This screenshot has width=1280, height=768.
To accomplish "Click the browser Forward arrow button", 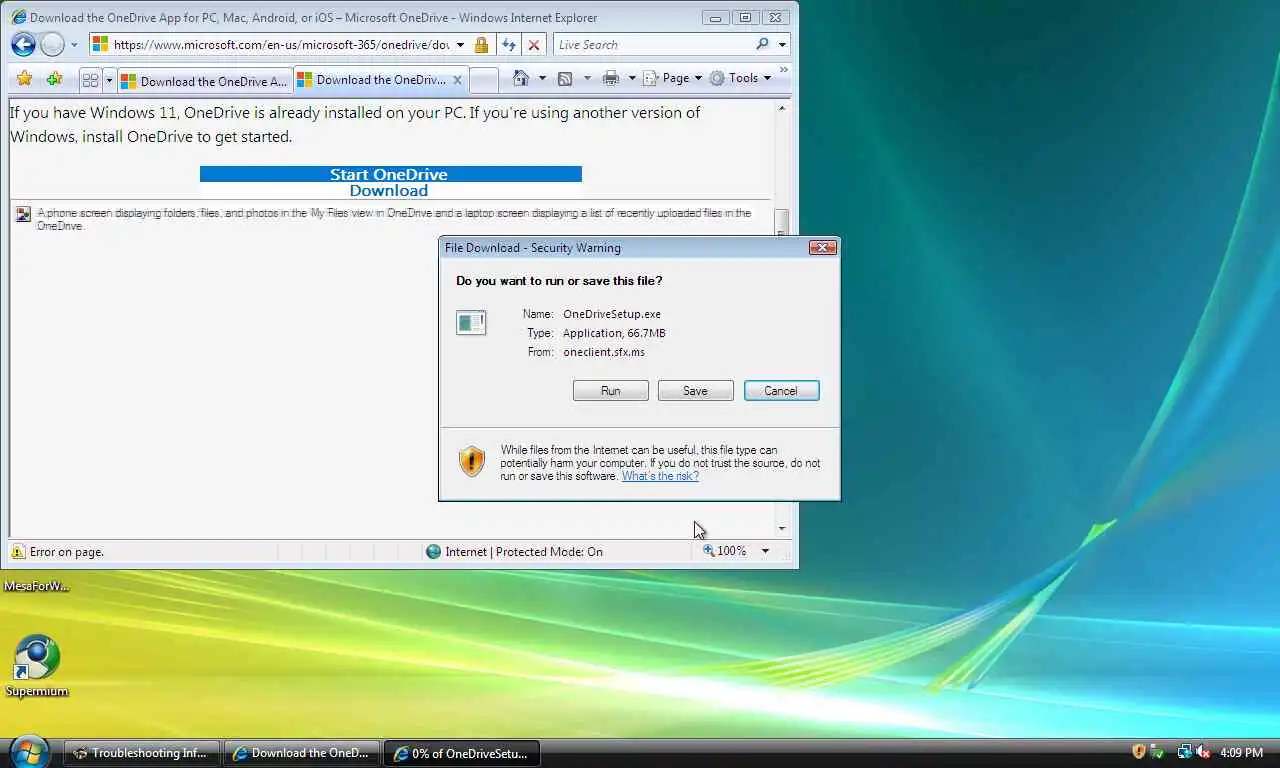I will coord(52,44).
